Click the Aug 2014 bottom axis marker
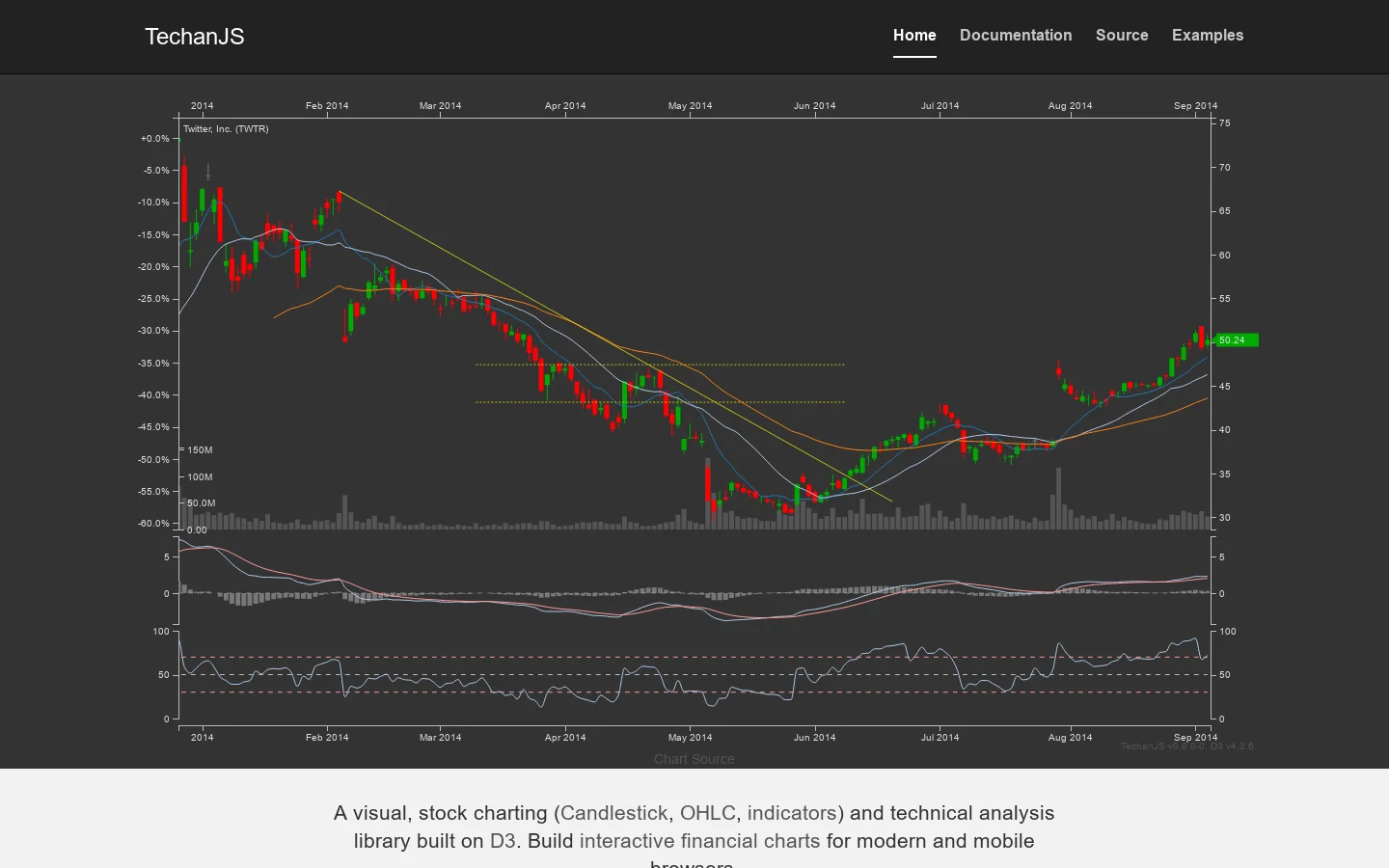The image size is (1389, 868). [x=1070, y=738]
